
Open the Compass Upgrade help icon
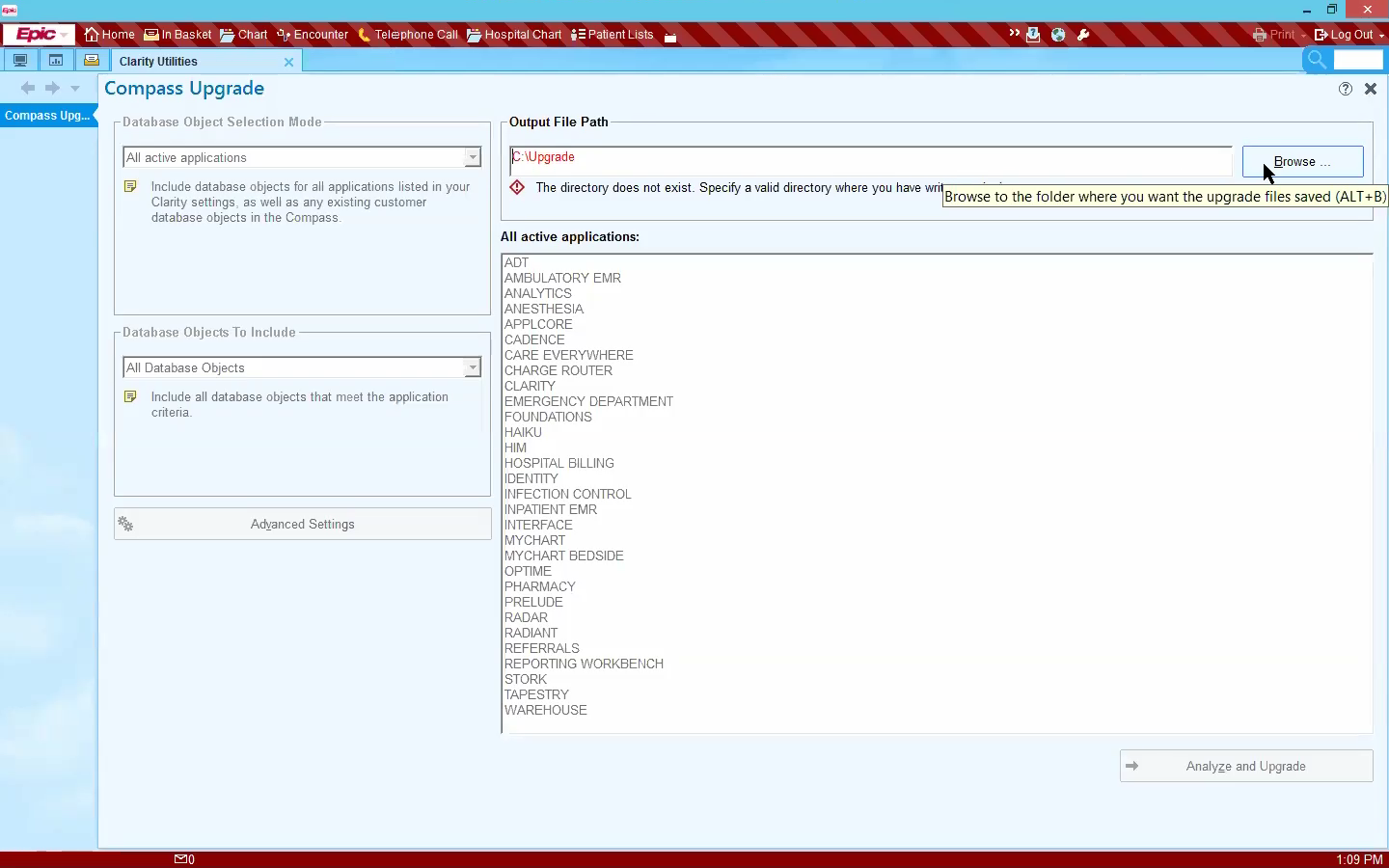(1346, 89)
